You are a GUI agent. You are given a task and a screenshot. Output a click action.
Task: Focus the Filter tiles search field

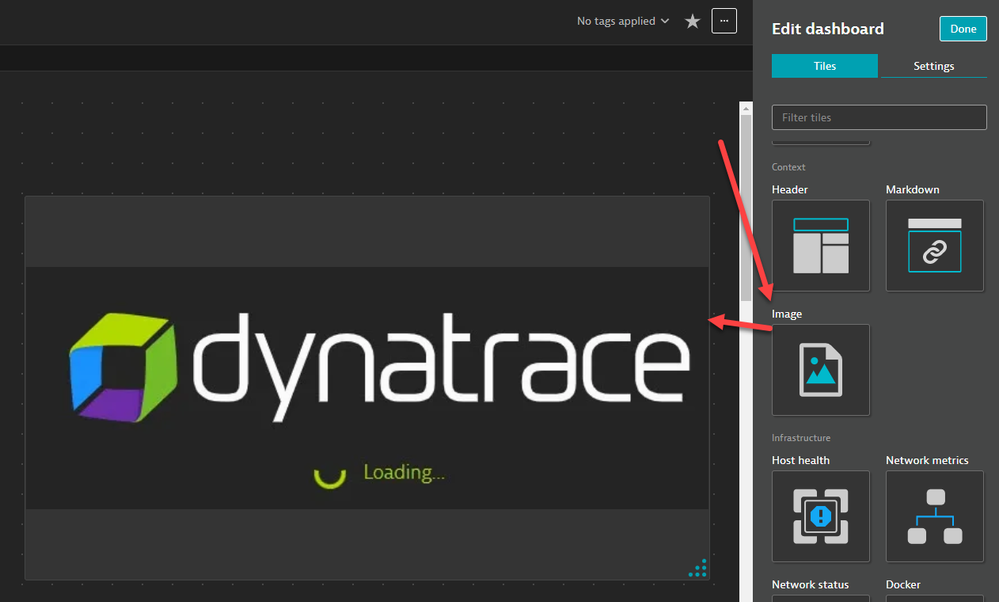click(x=879, y=117)
